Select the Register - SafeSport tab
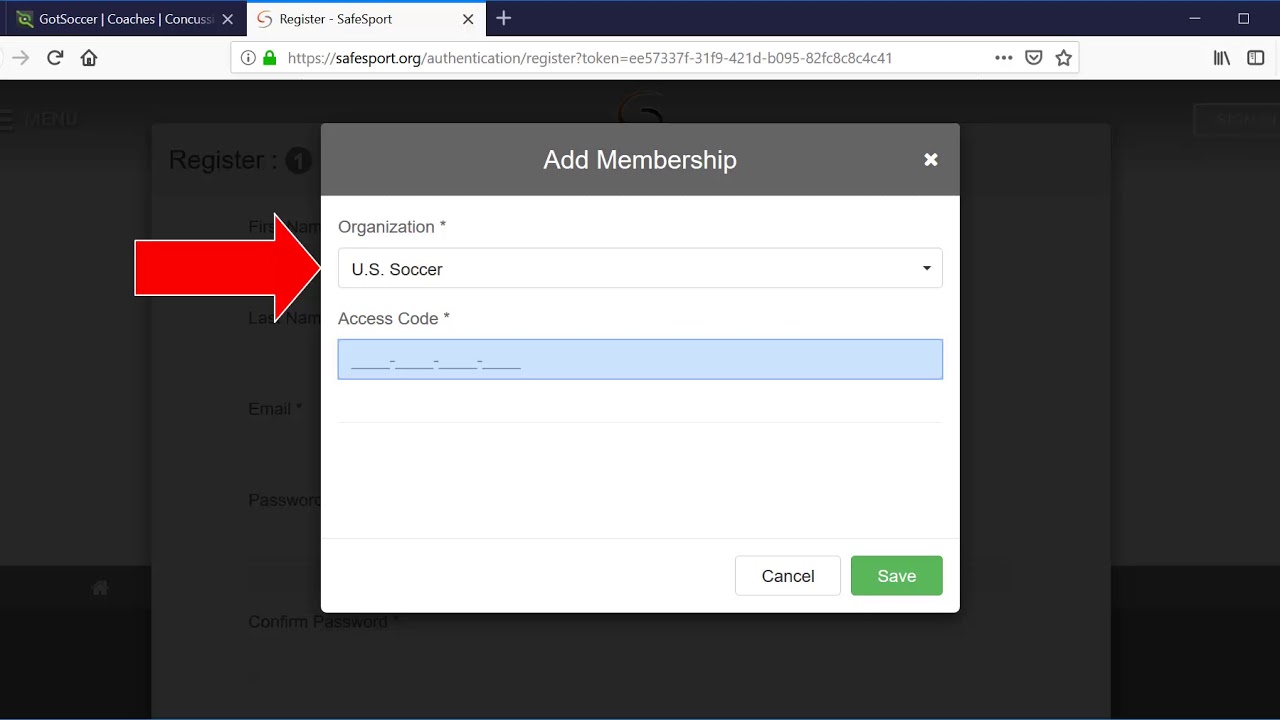Viewport: 1280px width, 720px height. [x=350, y=19]
